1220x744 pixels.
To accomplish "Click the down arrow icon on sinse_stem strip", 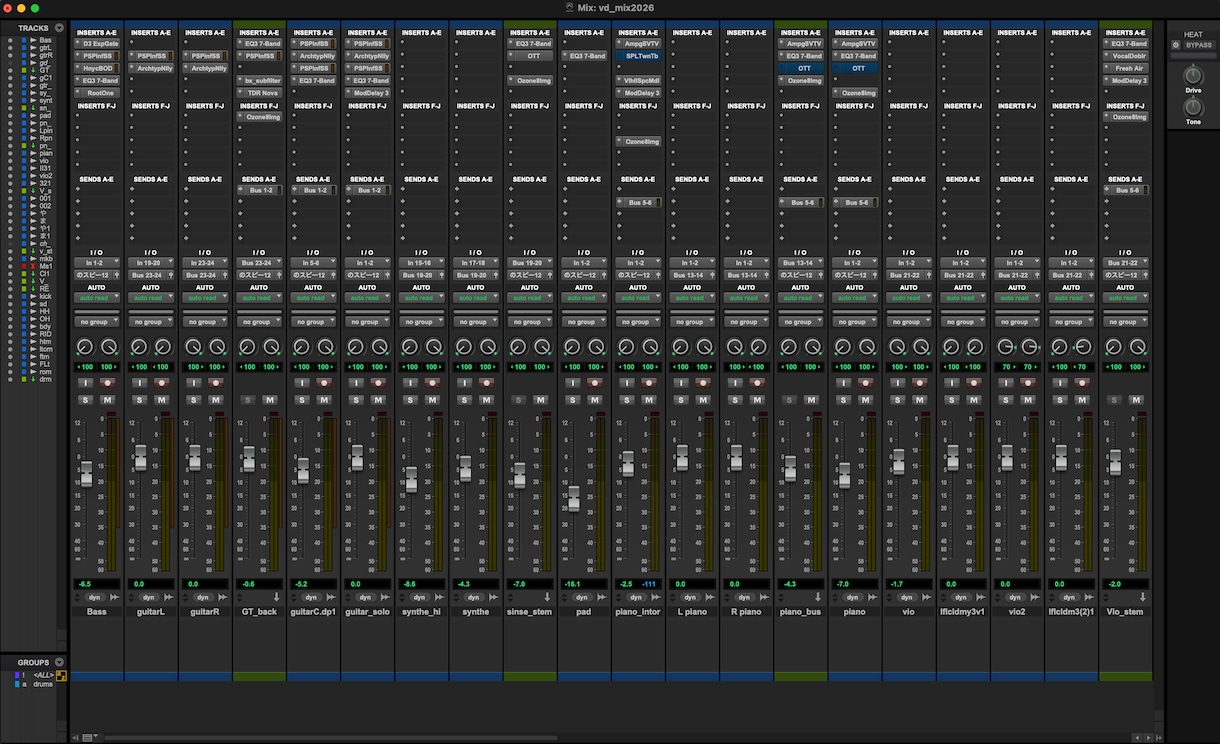I will tap(546, 597).
